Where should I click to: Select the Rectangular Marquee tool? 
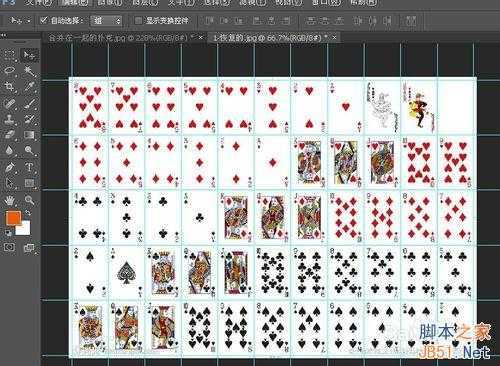click(x=10, y=54)
